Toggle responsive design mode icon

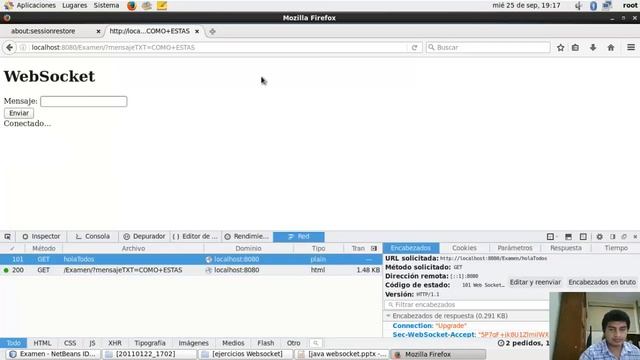click(583, 236)
